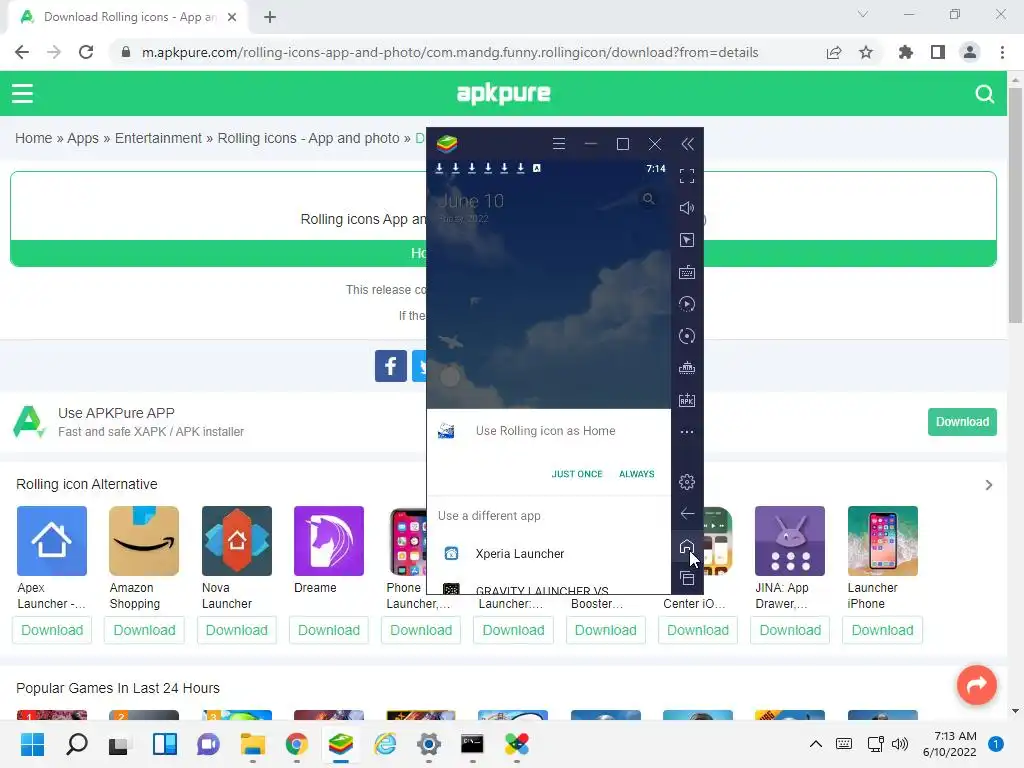
Task: Click the apkpure logo
Action: [x=504, y=93]
